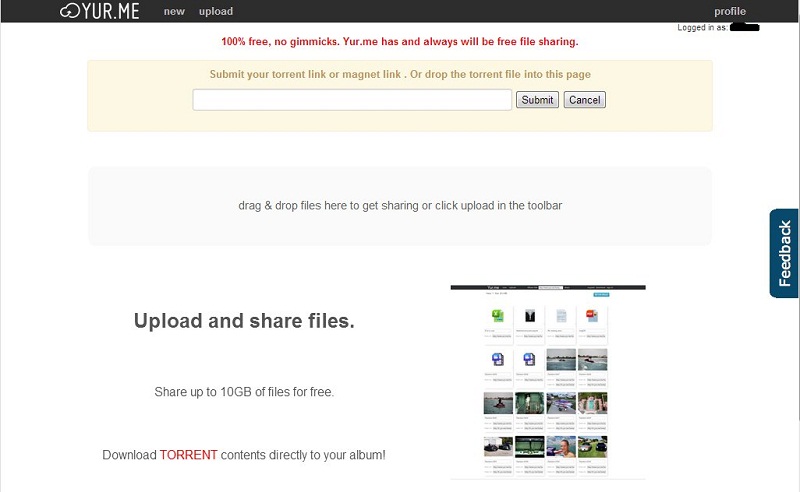Click the YUR.ME cloud logo
The width and height of the screenshot is (800, 492).
point(99,11)
